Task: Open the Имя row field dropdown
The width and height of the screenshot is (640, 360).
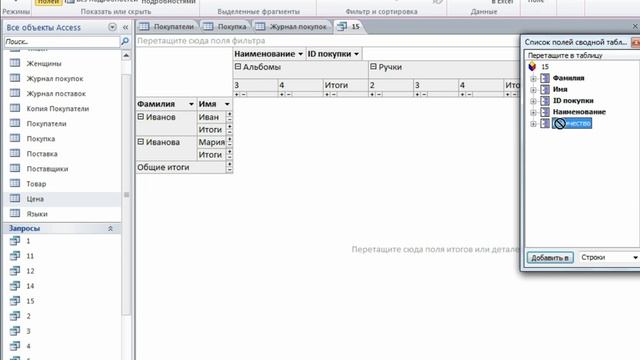Action: [x=227, y=104]
